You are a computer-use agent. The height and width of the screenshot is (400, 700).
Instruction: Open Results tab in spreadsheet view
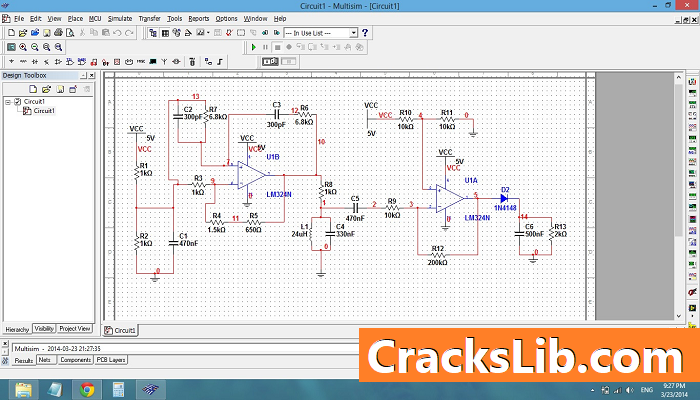(x=23, y=360)
